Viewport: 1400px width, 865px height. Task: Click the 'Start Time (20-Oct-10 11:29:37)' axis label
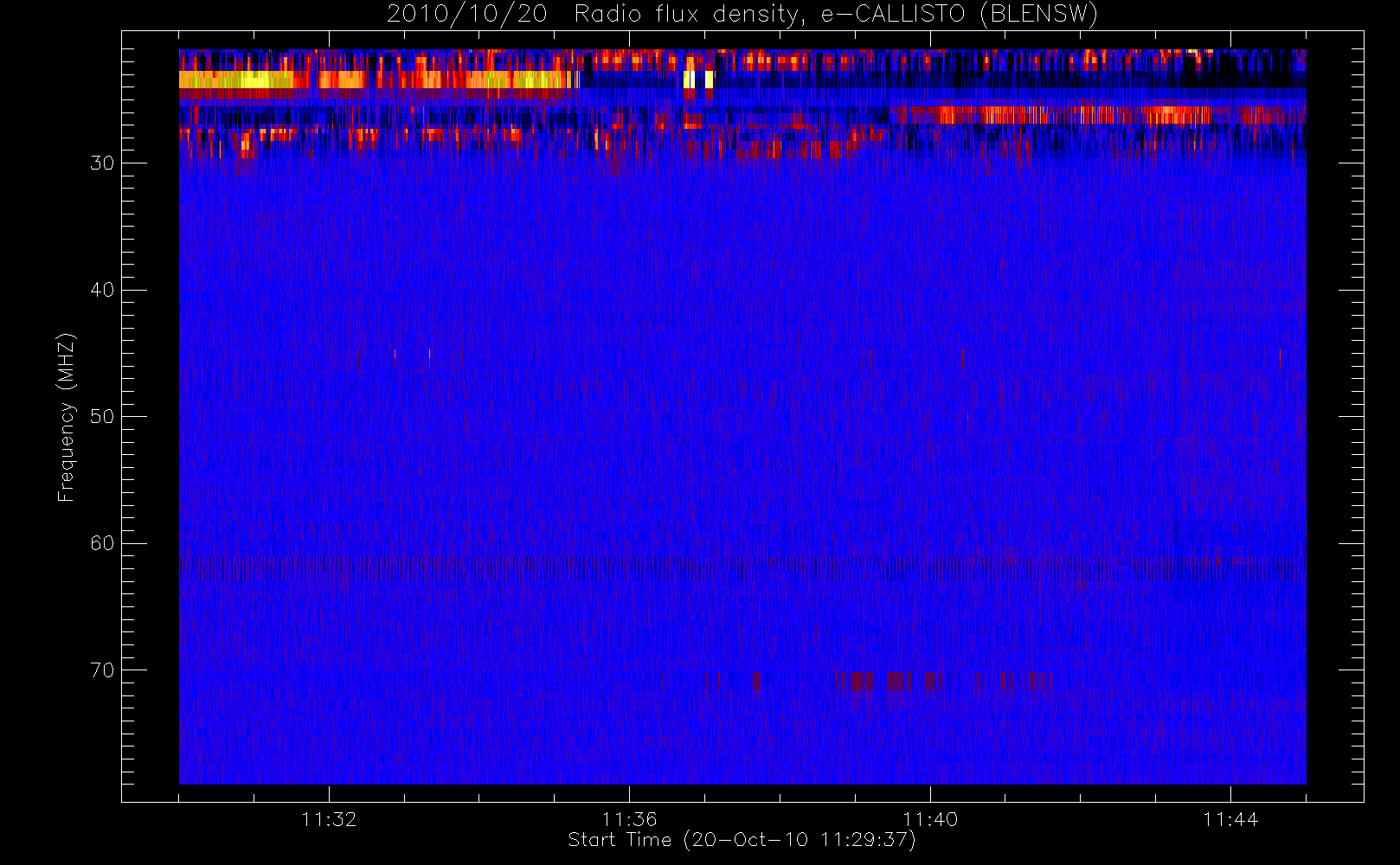point(742,840)
